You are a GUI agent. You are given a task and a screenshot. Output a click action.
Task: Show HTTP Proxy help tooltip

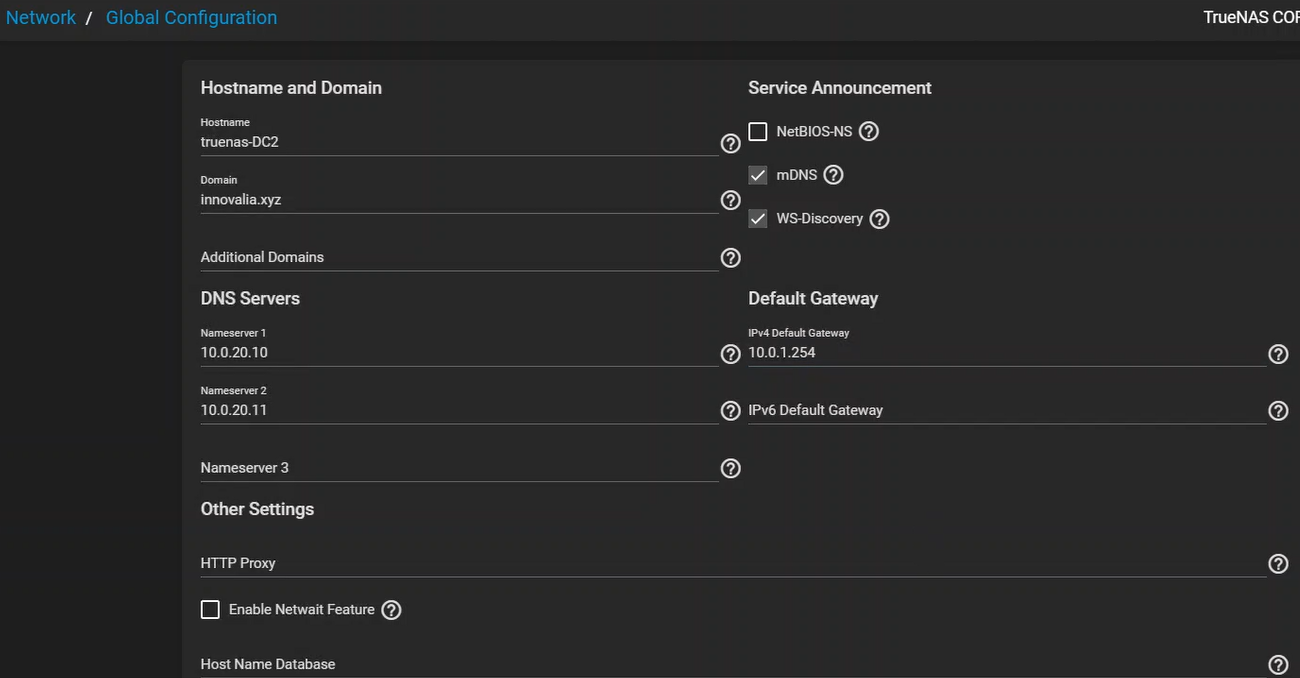click(x=1278, y=564)
